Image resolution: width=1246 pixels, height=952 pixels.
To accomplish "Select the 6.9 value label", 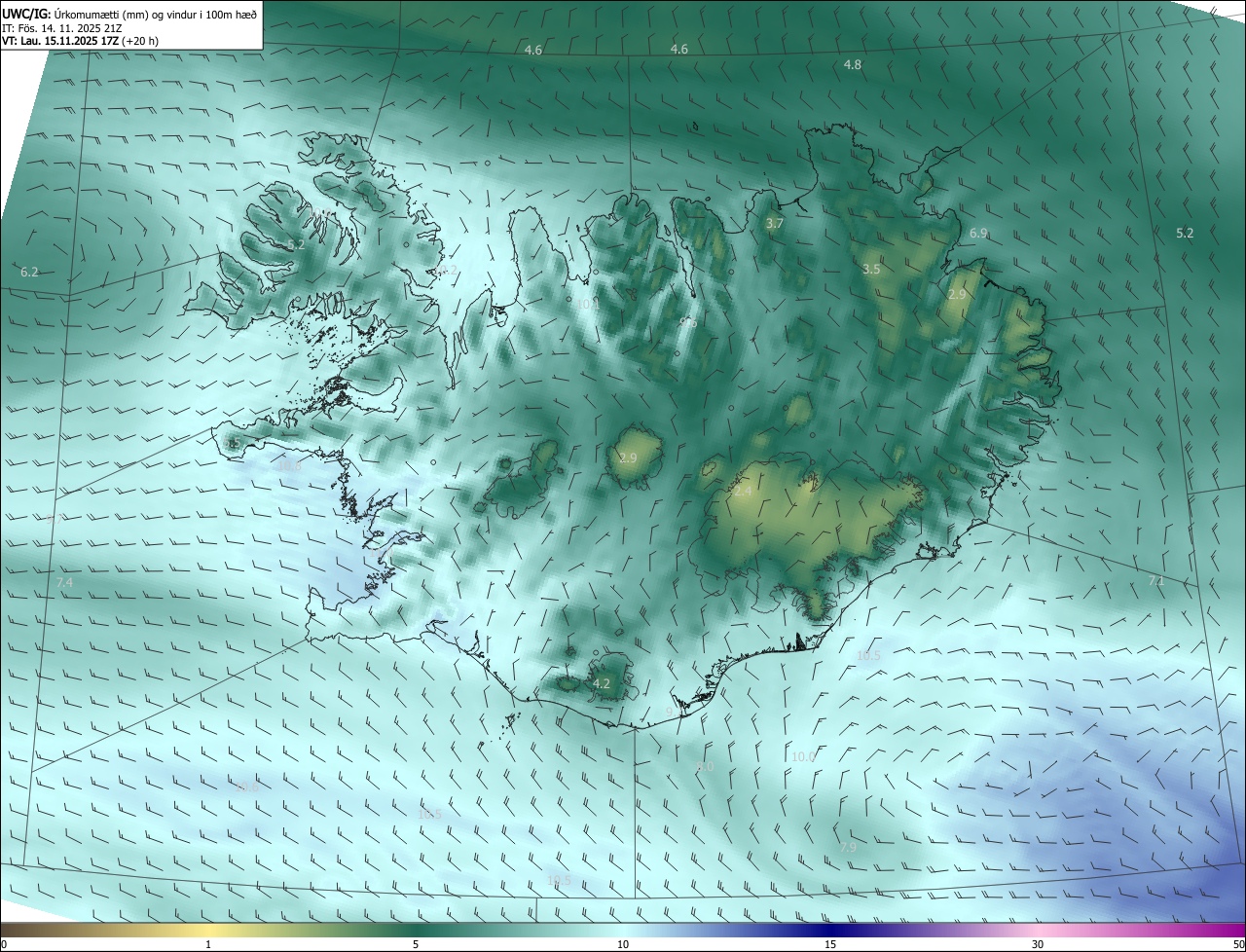I will coord(978,234).
